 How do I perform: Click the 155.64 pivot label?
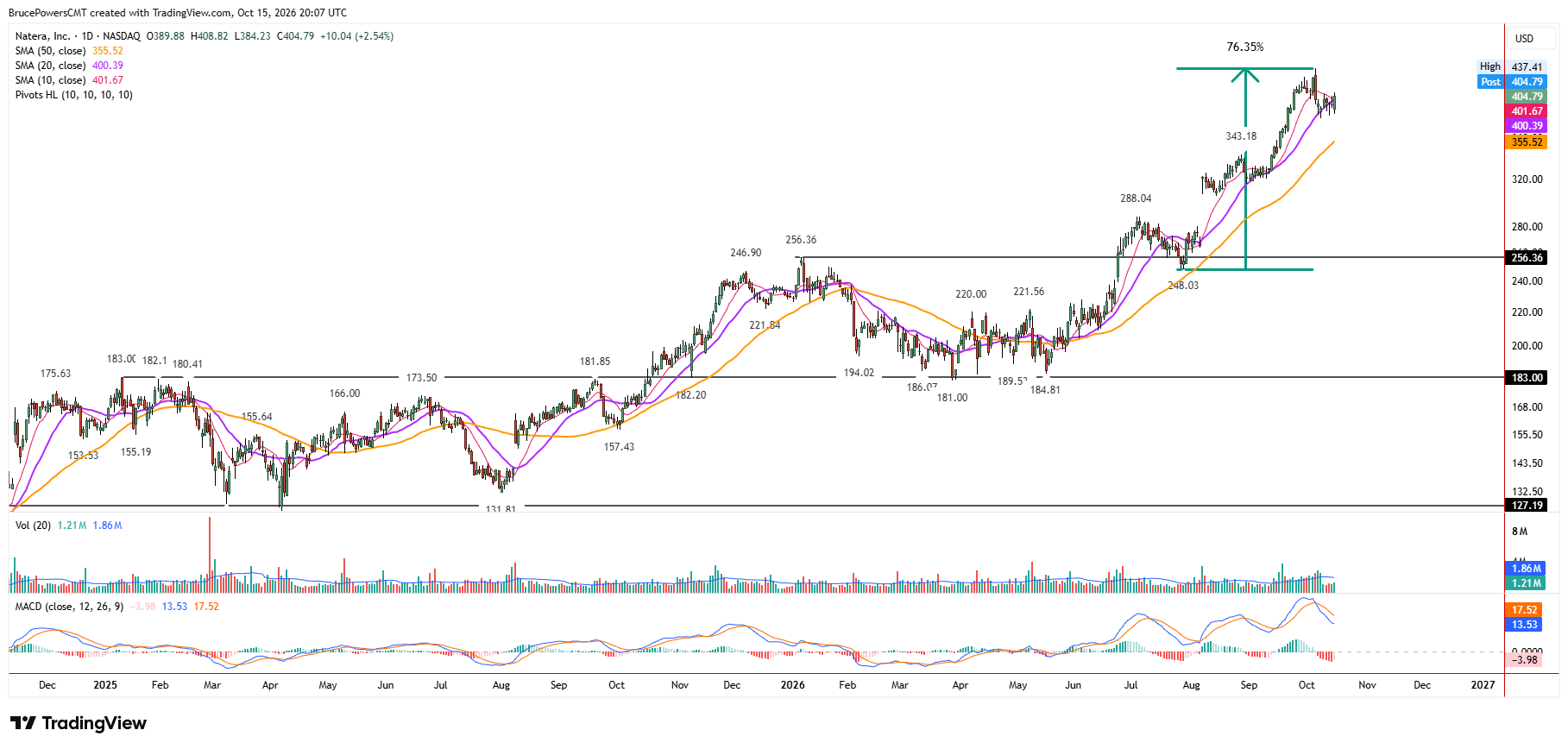click(256, 417)
